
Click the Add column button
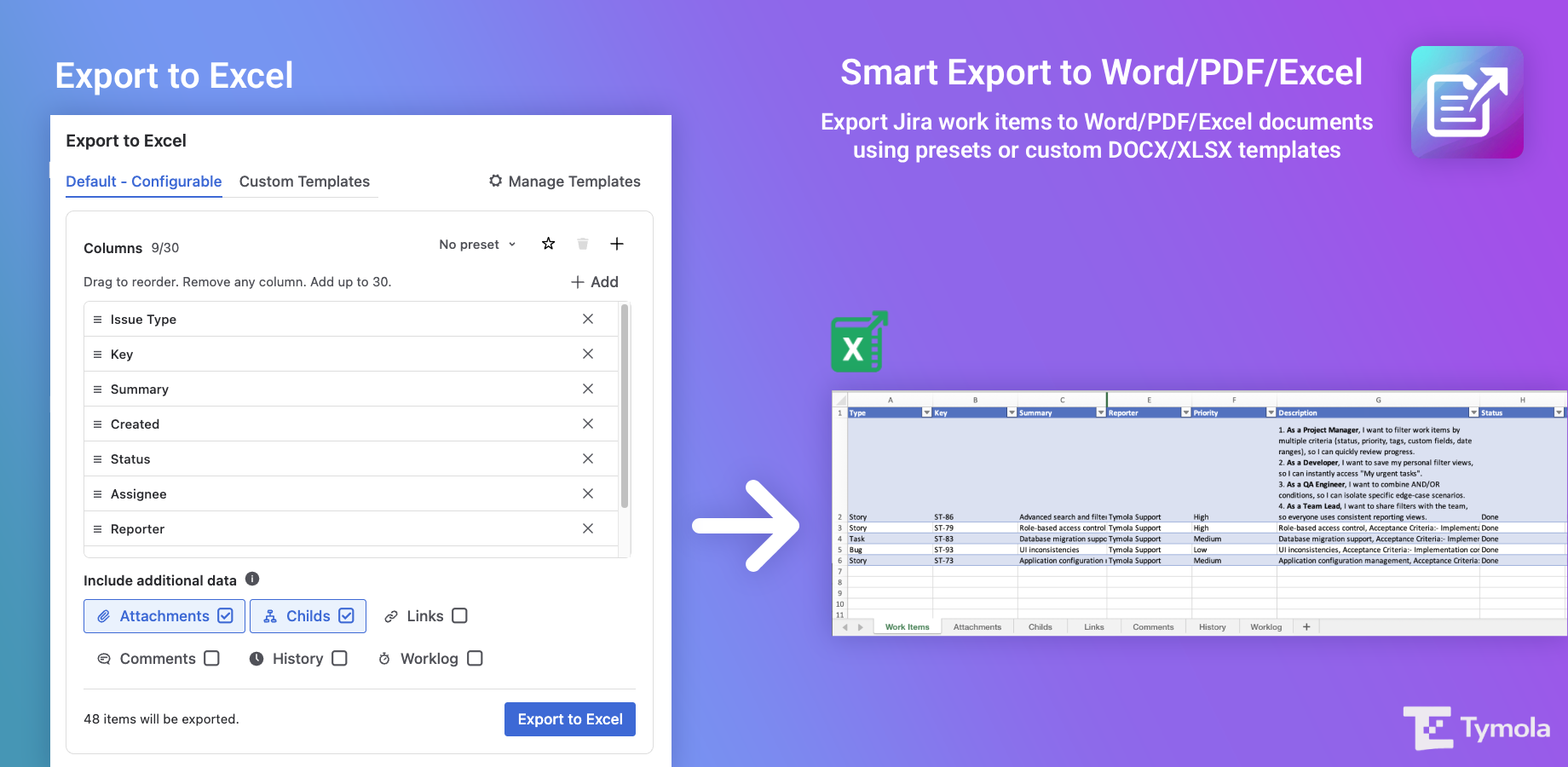tap(595, 282)
